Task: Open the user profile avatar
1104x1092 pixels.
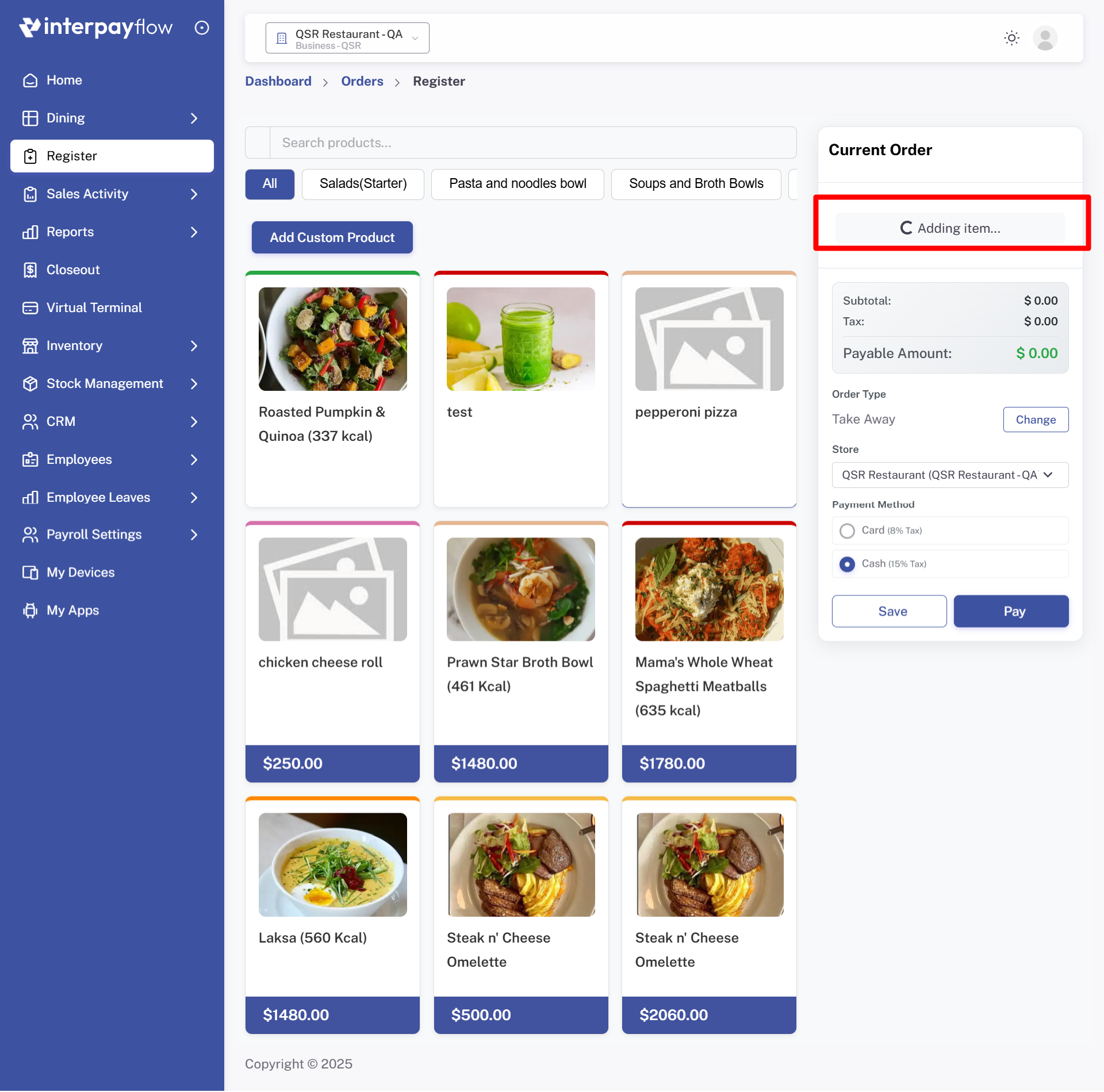Action: (x=1045, y=38)
